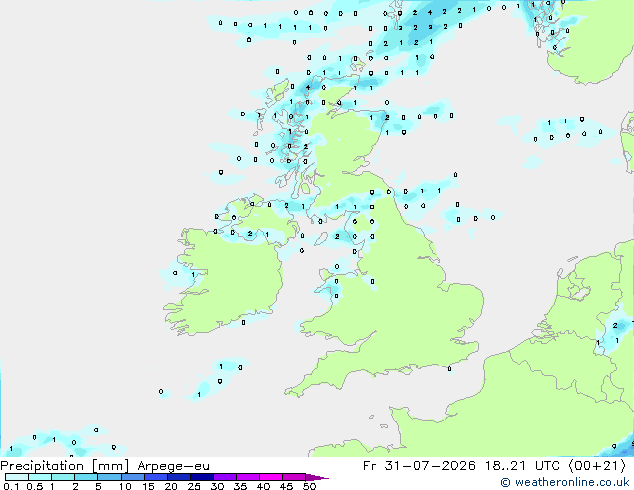
Task: Click the 0.1–0.5 mm palest legend swatch
Action: (x=17, y=477)
